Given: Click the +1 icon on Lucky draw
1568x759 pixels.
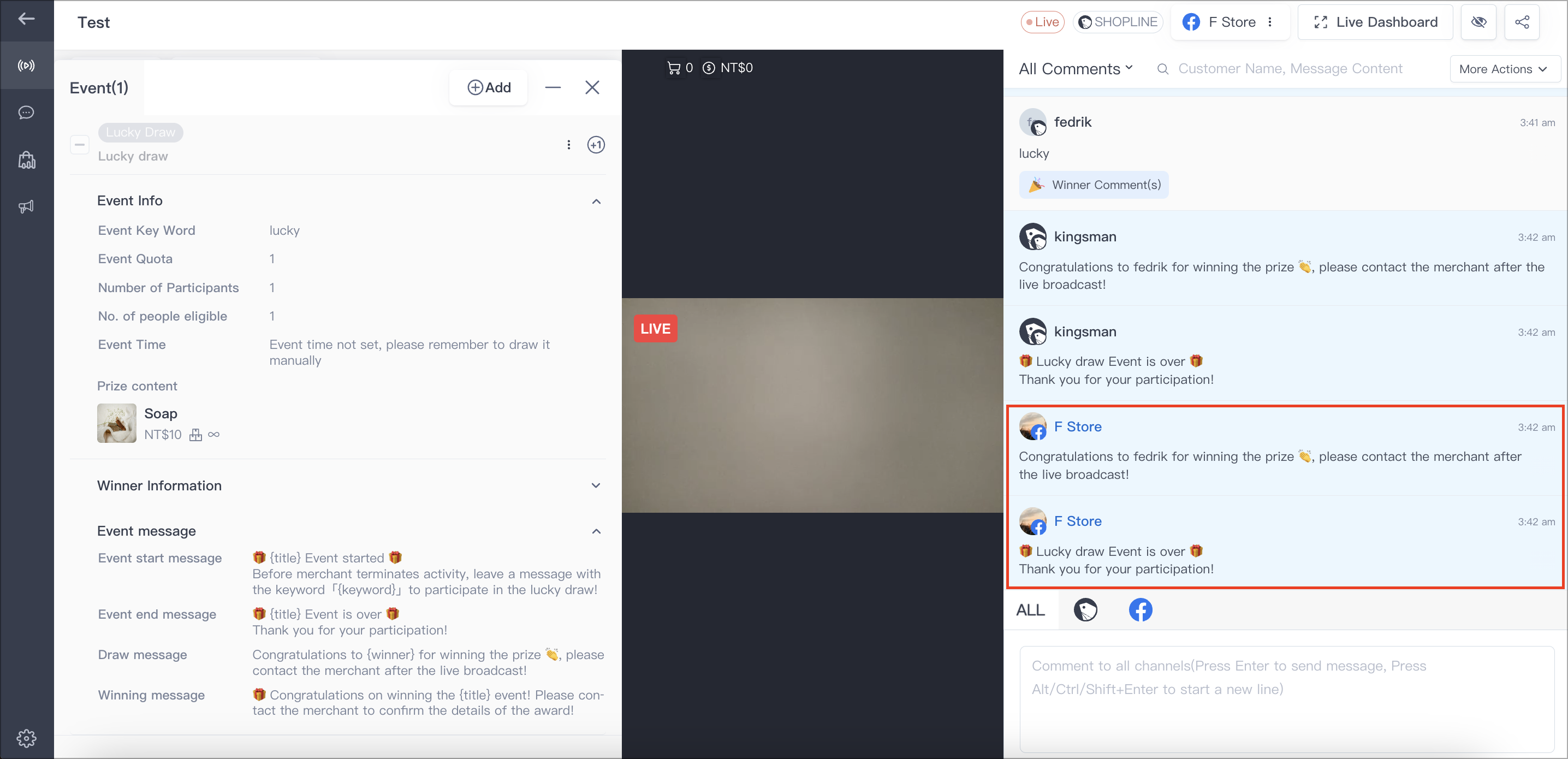Looking at the screenshot, I should point(596,145).
